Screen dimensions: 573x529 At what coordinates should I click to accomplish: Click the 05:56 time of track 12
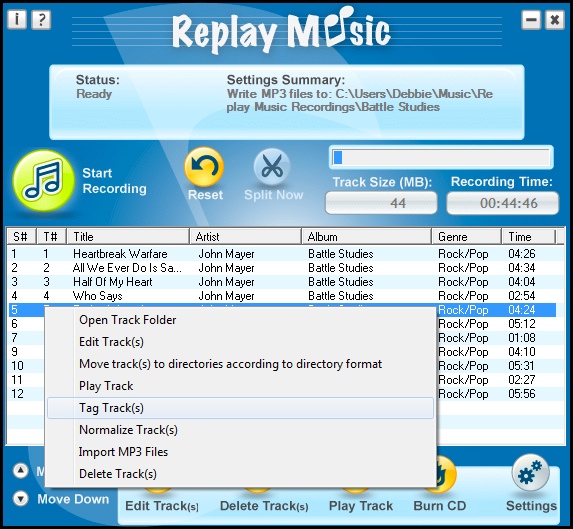[522, 394]
